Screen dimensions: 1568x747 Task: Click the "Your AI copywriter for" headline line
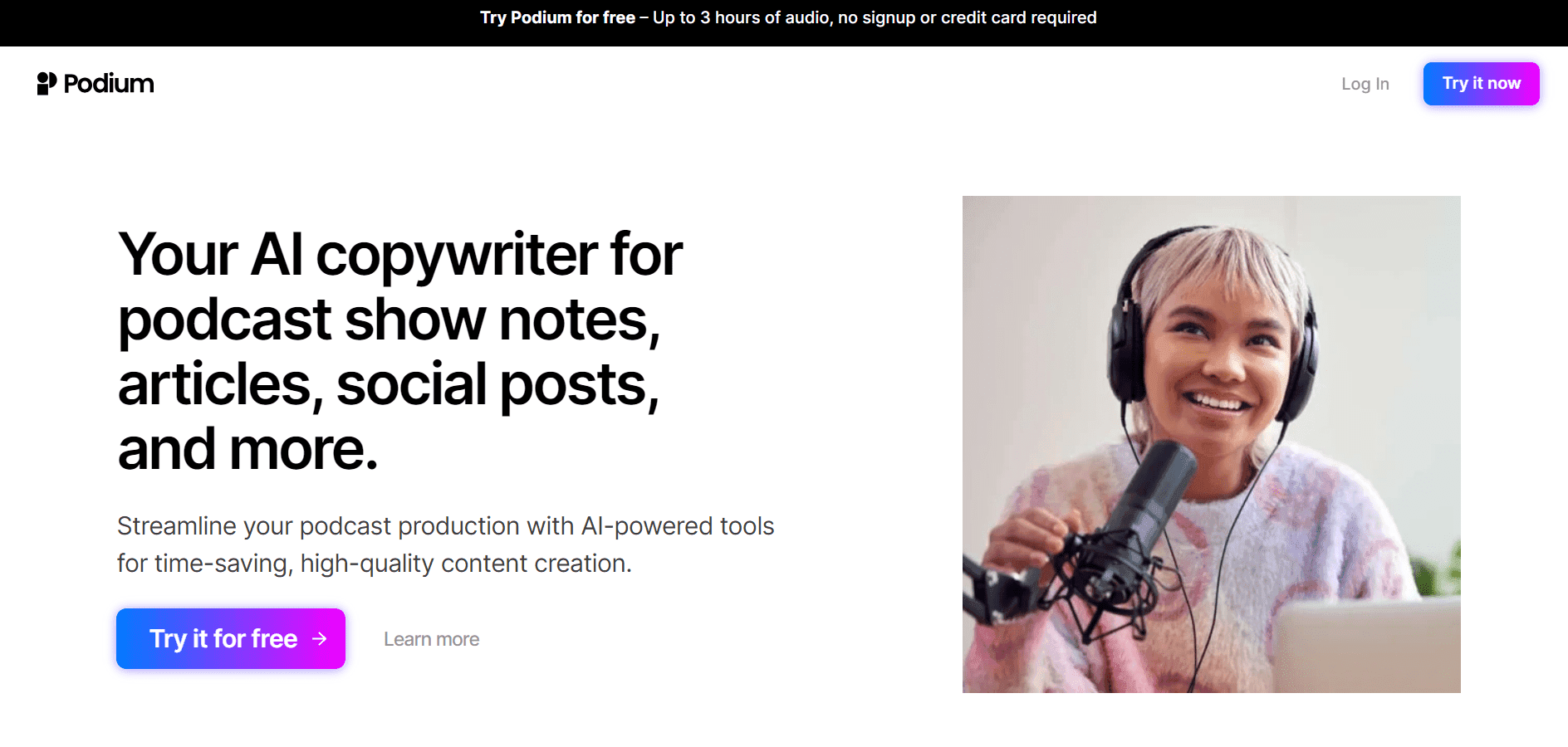(399, 254)
